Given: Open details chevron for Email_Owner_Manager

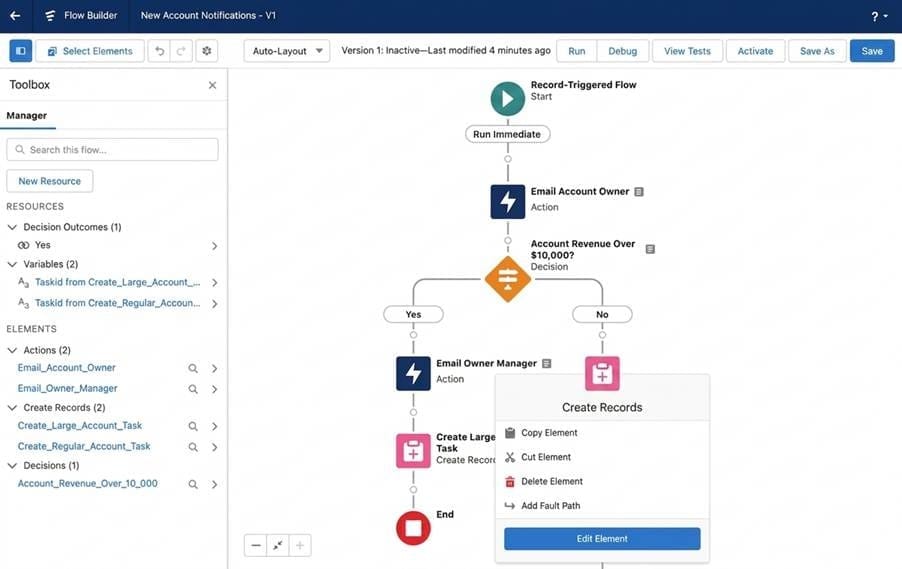Looking at the screenshot, I should [x=215, y=389].
